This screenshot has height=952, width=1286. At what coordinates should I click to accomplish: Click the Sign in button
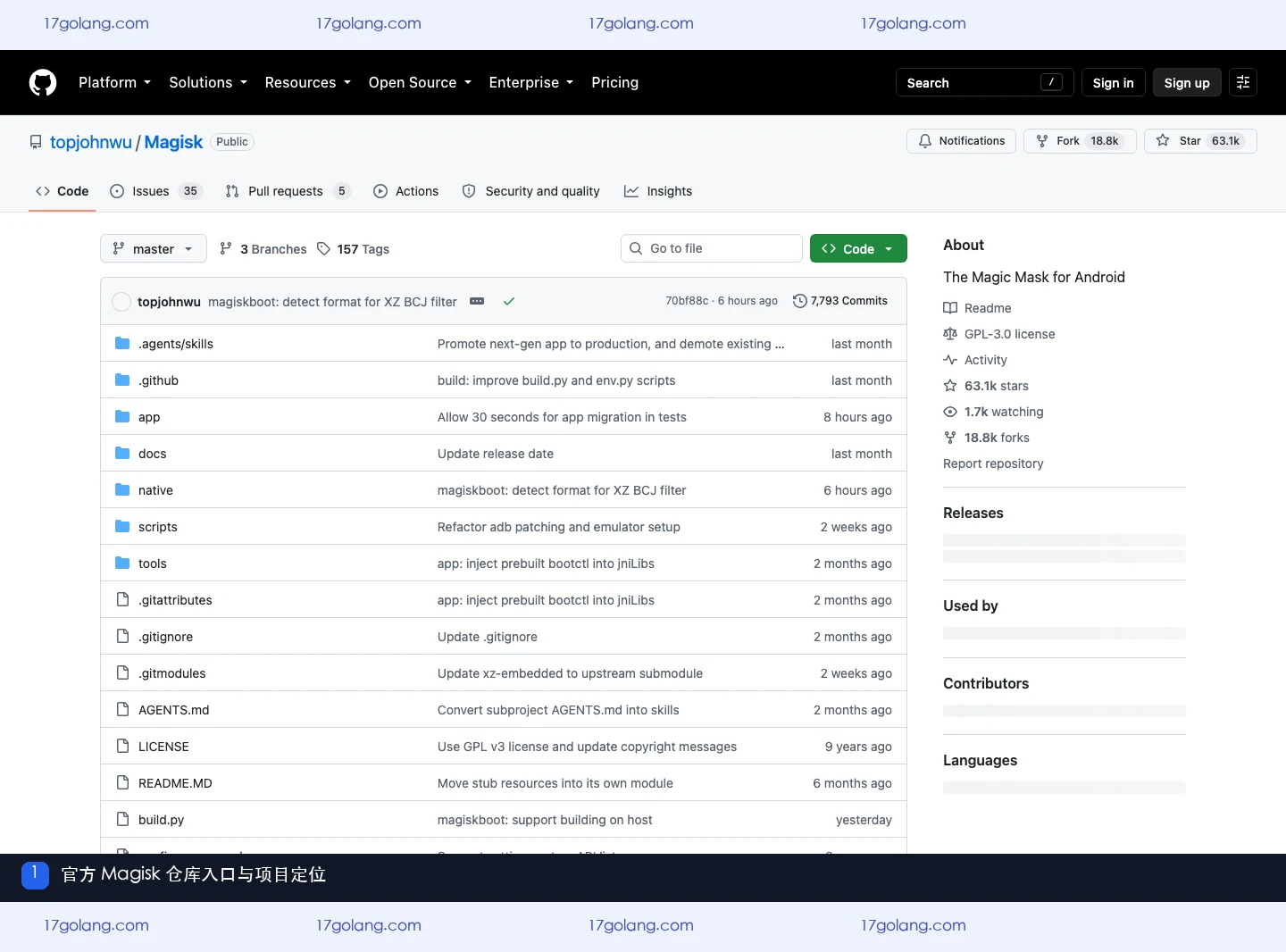tap(1113, 82)
